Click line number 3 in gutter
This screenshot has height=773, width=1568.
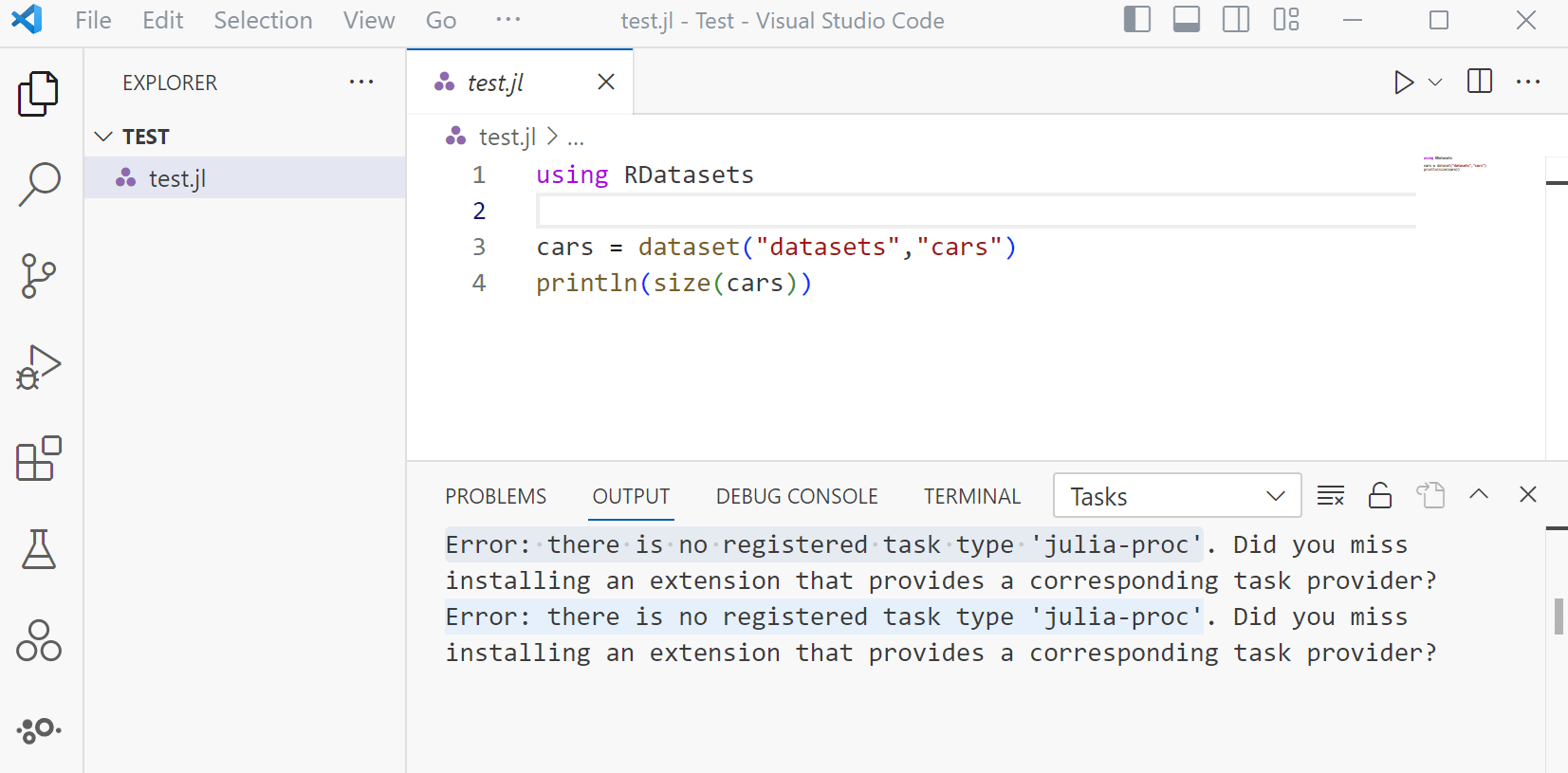click(x=479, y=247)
